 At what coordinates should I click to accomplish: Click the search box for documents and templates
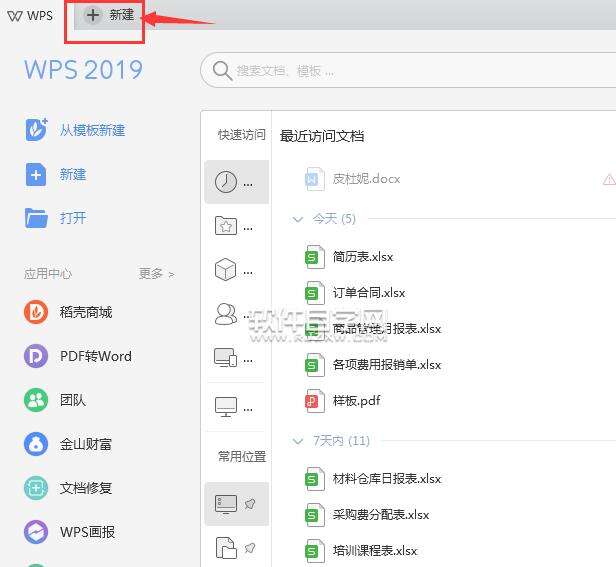click(x=408, y=71)
